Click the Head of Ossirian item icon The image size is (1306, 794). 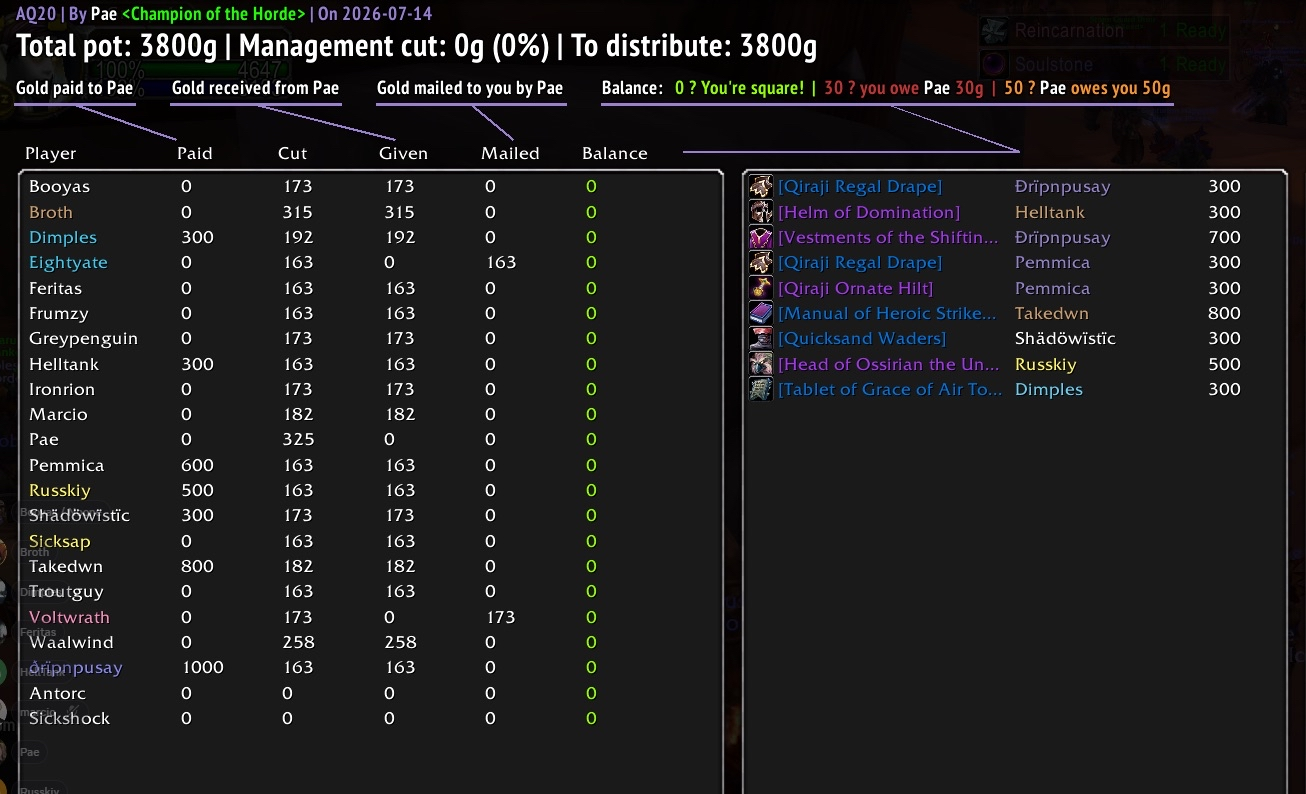[x=761, y=364]
